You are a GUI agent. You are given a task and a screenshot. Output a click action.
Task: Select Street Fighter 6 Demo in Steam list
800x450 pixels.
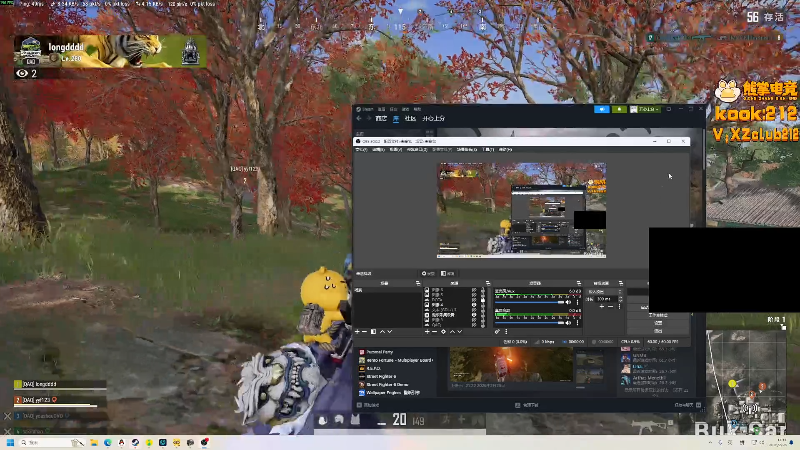[387, 385]
